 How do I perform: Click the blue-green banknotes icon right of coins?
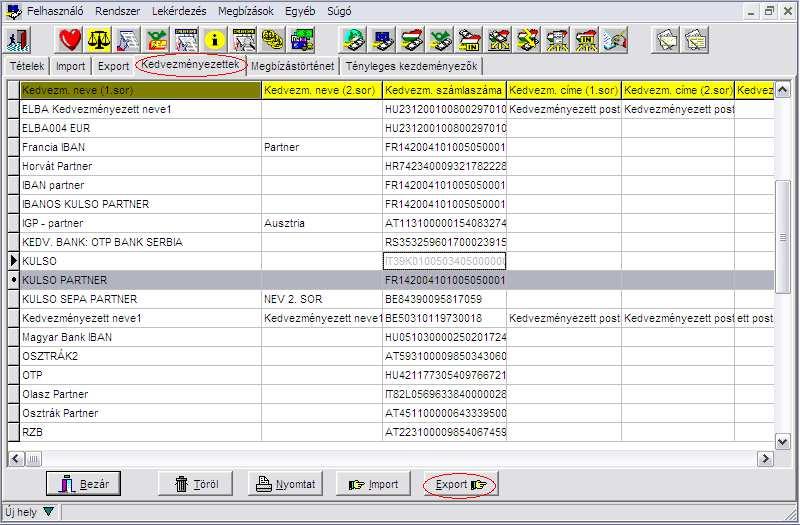[303, 40]
